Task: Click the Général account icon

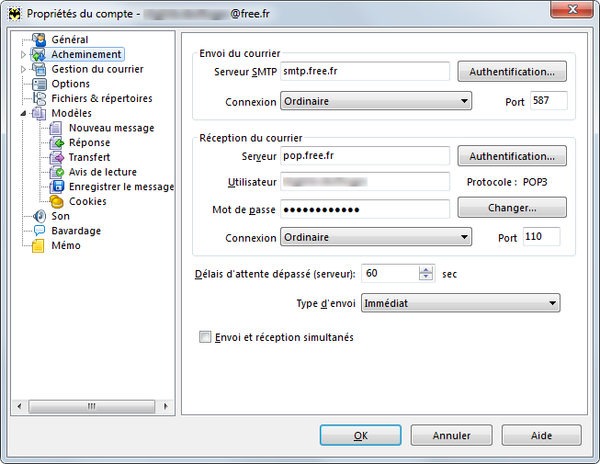Action: coord(39,39)
